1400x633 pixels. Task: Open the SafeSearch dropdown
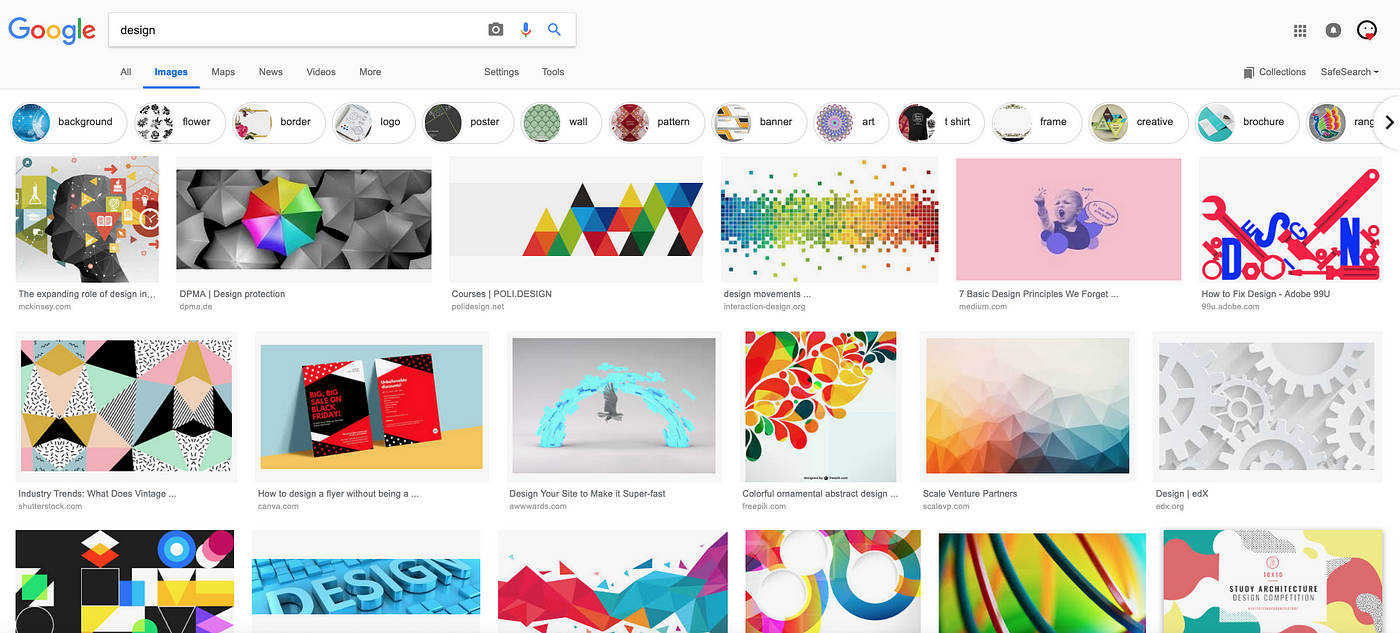coord(1350,72)
